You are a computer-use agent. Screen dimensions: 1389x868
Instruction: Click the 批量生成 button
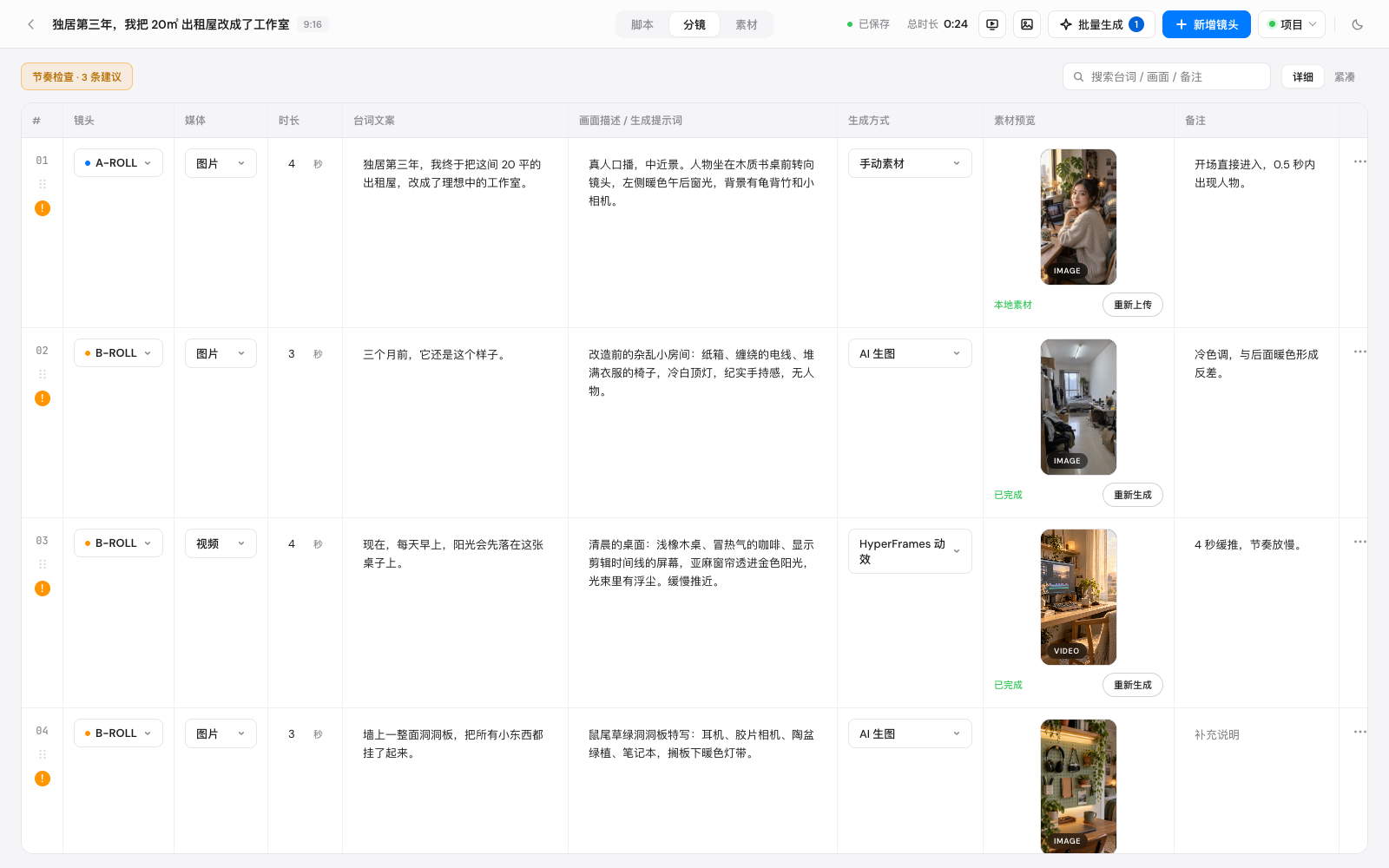coord(1102,24)
